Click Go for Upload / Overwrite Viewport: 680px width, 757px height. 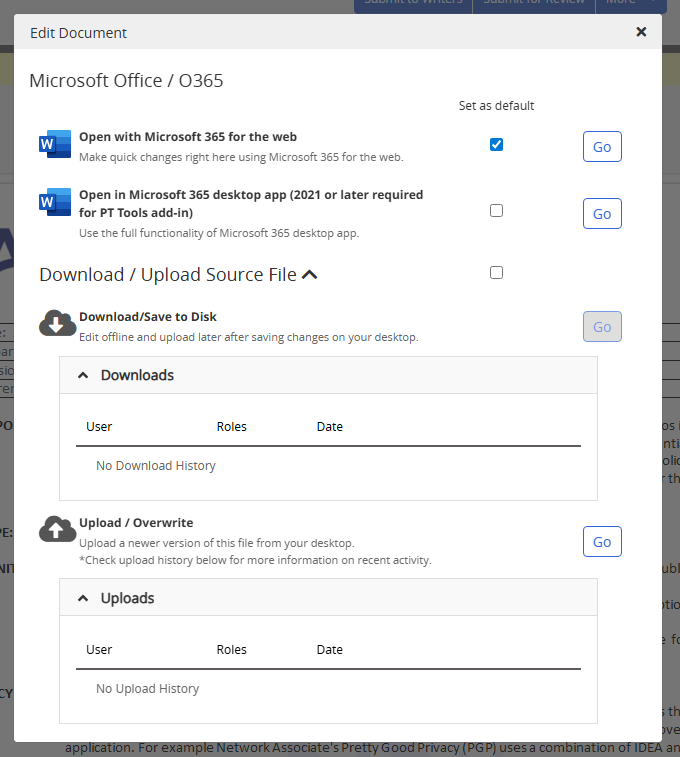click(x=602, y=541)
